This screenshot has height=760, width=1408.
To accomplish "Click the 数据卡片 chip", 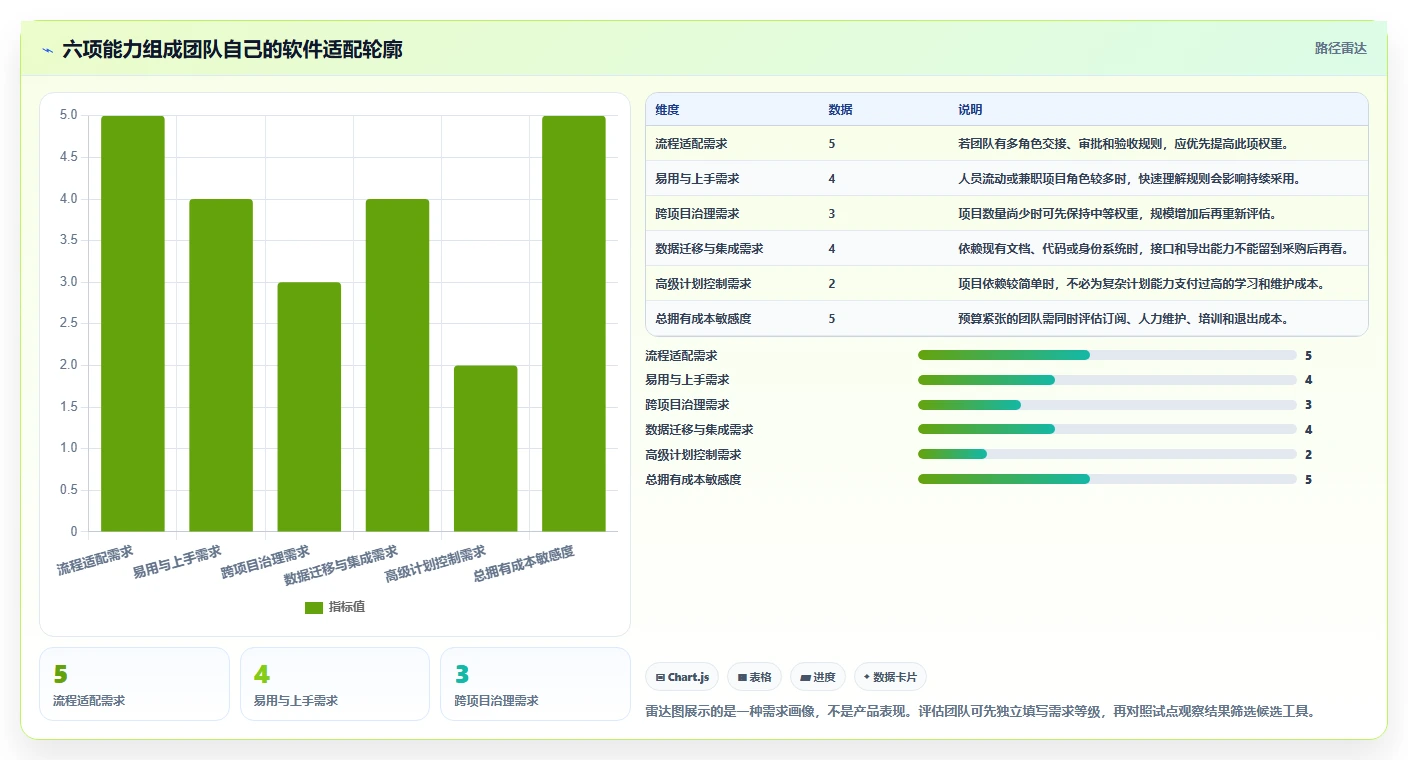I will [x=890, y=677].
